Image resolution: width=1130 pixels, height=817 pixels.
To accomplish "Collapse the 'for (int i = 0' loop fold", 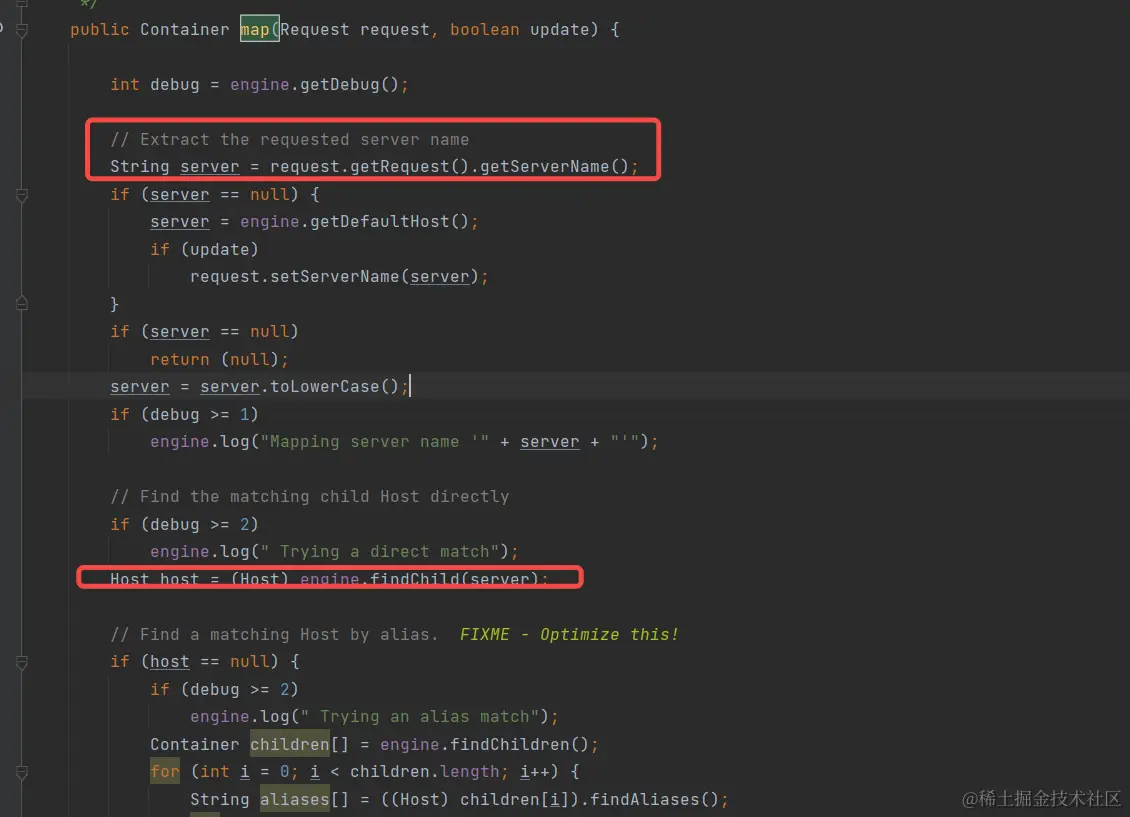I will coord(22,772).
